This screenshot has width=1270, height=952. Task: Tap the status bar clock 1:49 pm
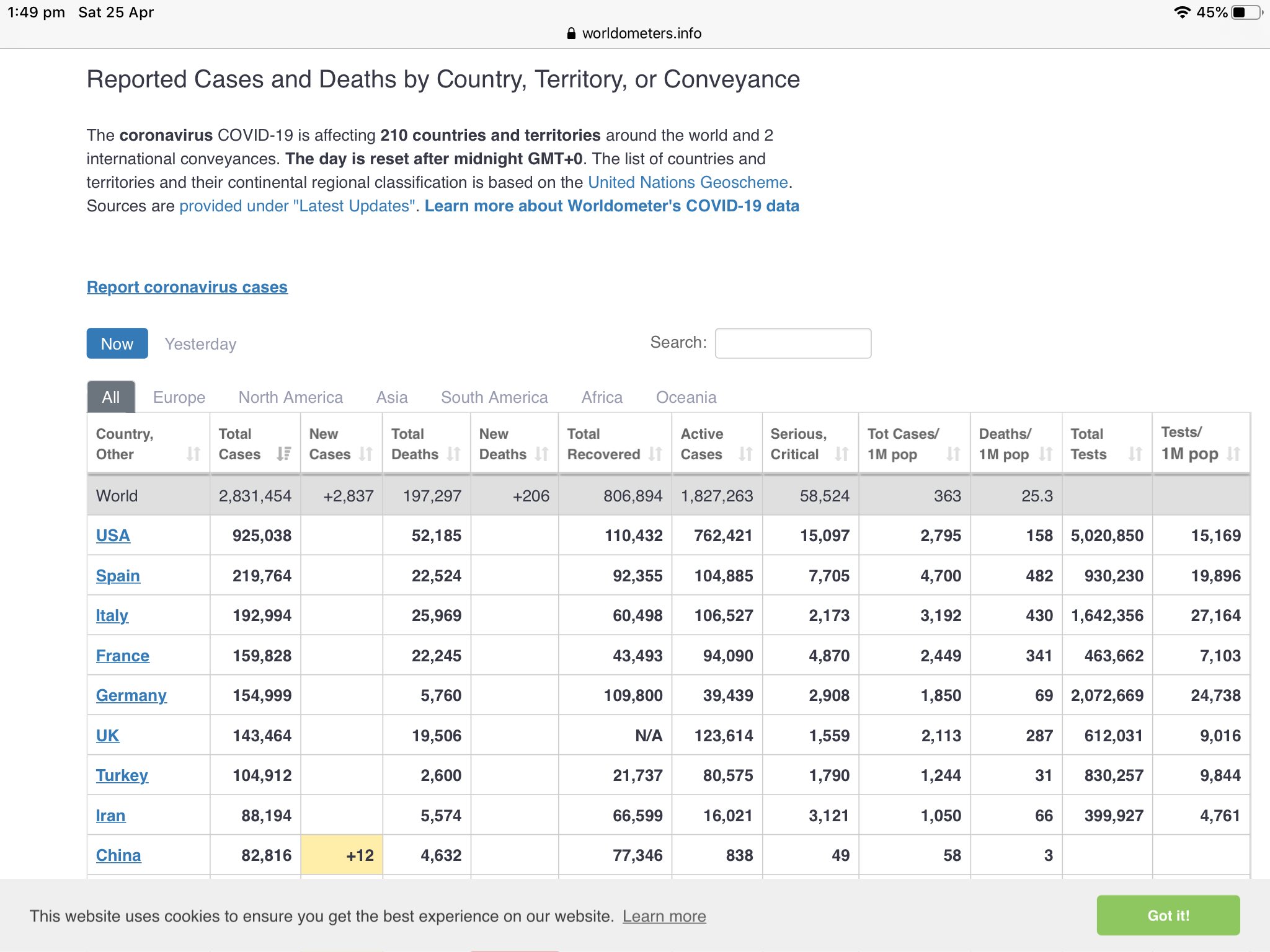[x=36, y=12]
